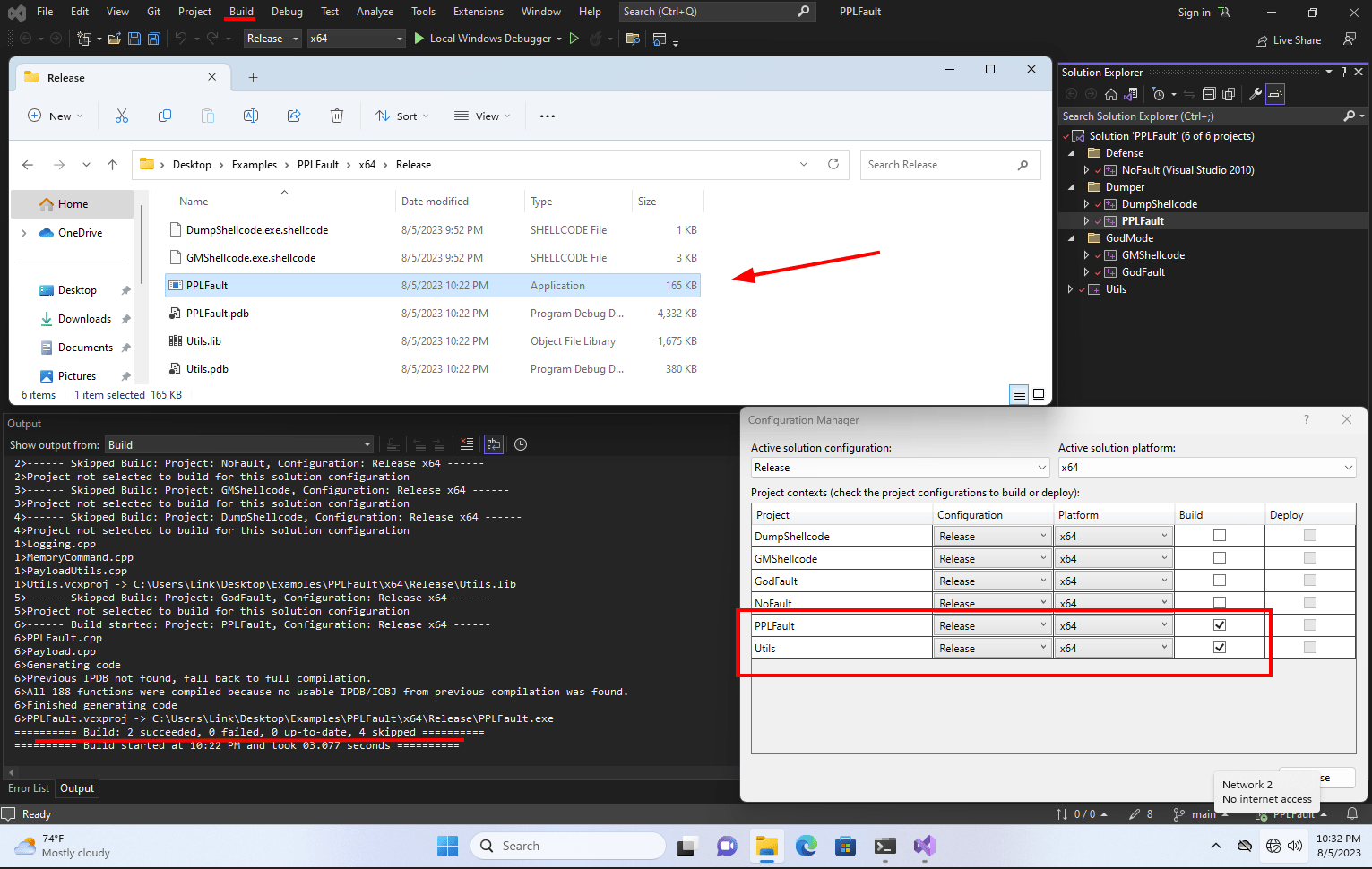The width and height of the screenshot is (1372, 869).
Task: Click Delete trash icon in File Explorer
Action: point(337,116)
